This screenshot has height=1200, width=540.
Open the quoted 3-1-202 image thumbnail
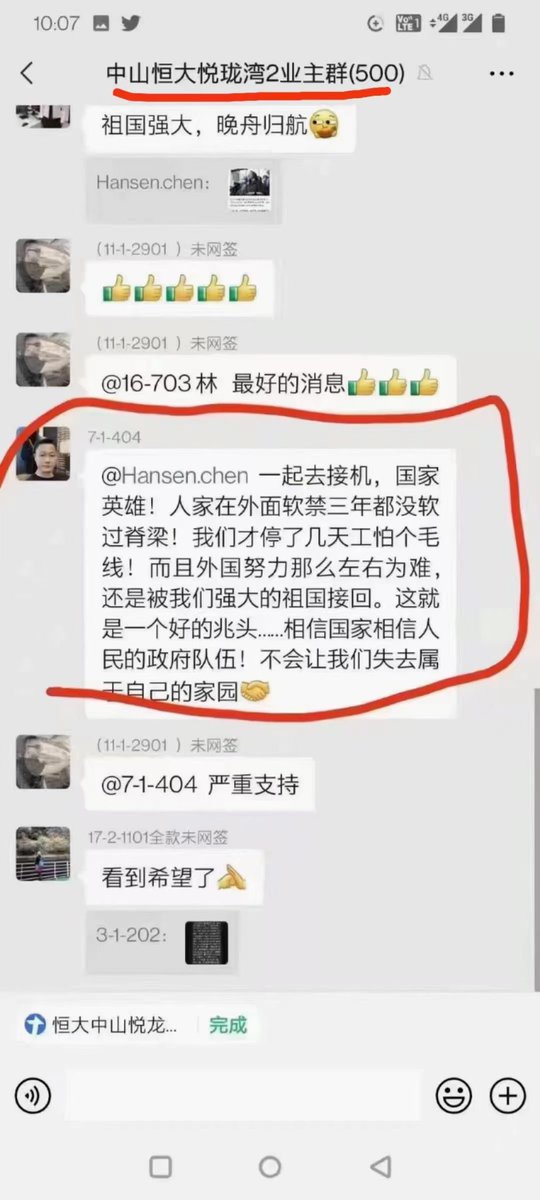tap(207, 942)
